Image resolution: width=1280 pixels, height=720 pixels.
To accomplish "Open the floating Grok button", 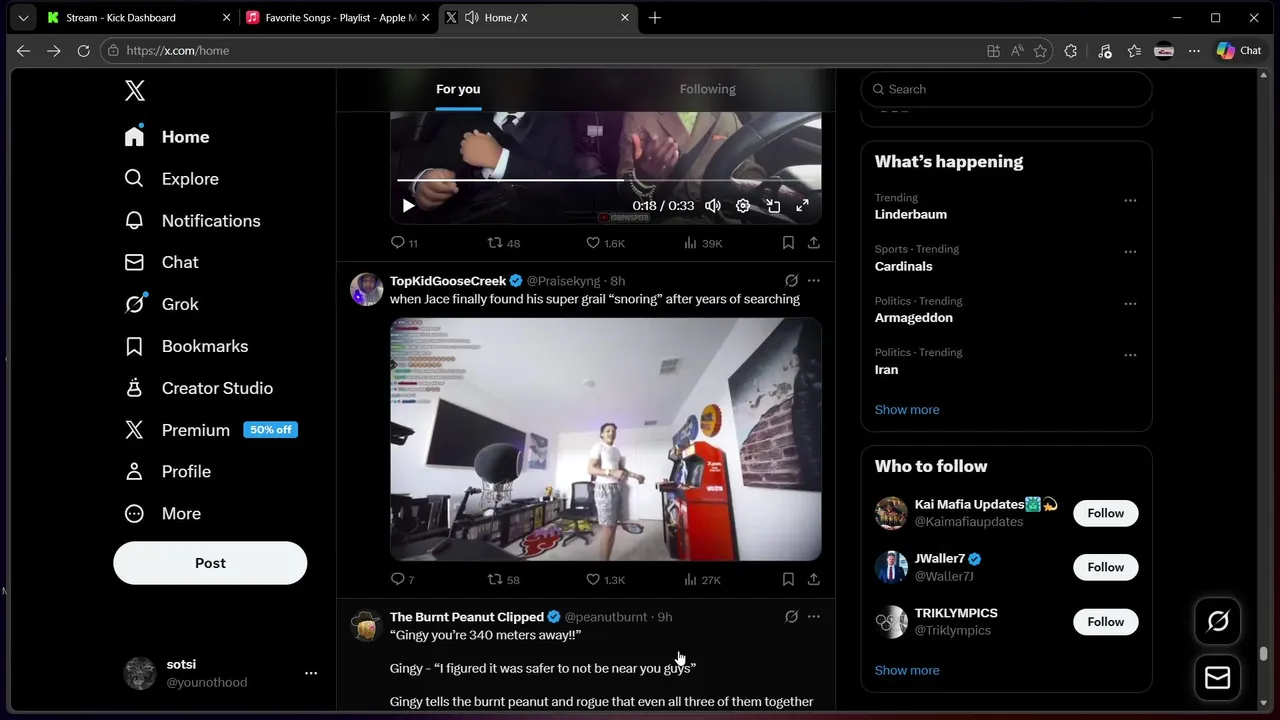I will coord(1218,622).
